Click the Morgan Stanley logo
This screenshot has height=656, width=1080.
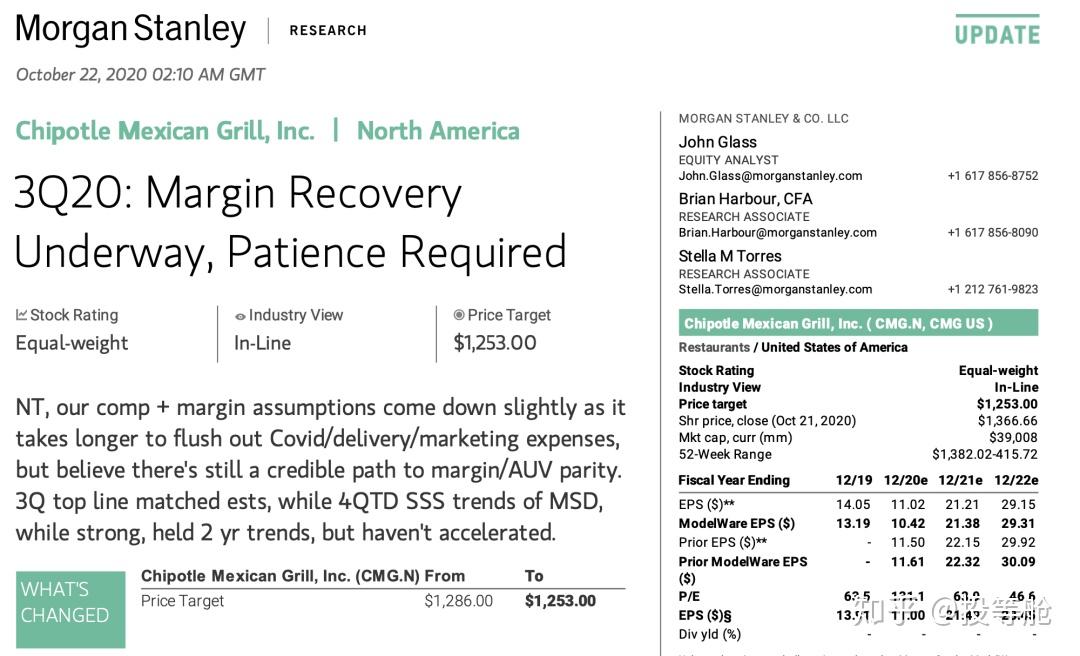coord(131,29)
